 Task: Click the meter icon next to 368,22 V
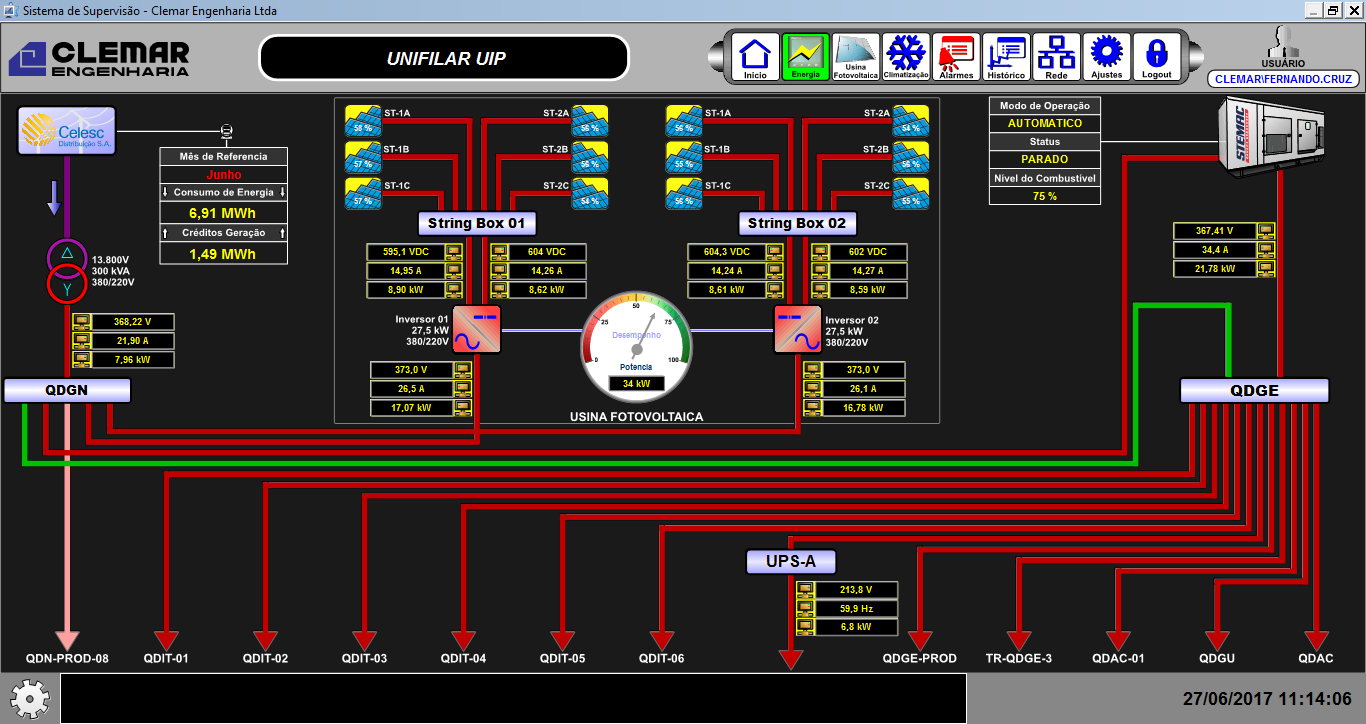82,322
